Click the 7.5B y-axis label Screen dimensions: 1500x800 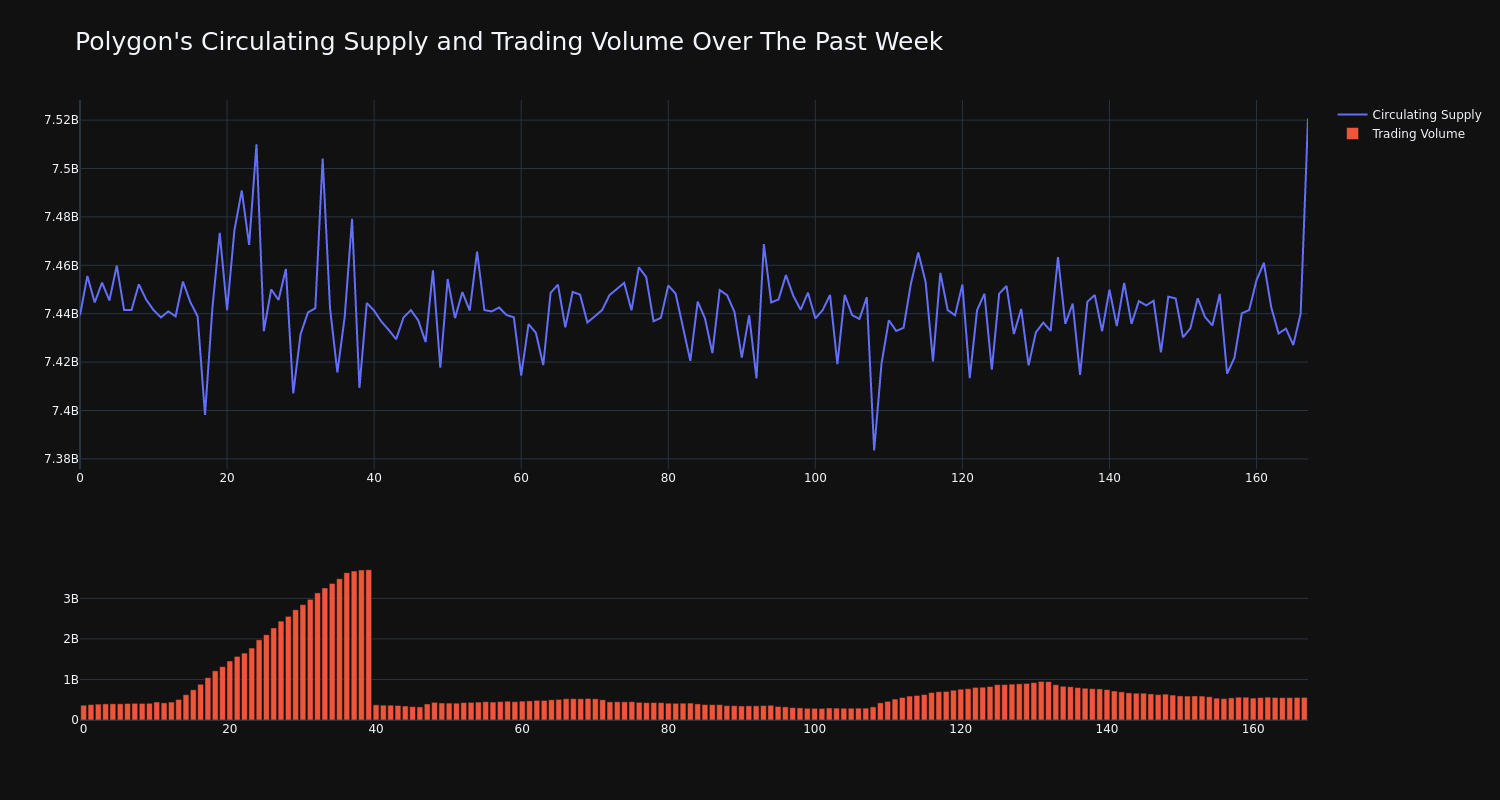(x=65, y=168)
